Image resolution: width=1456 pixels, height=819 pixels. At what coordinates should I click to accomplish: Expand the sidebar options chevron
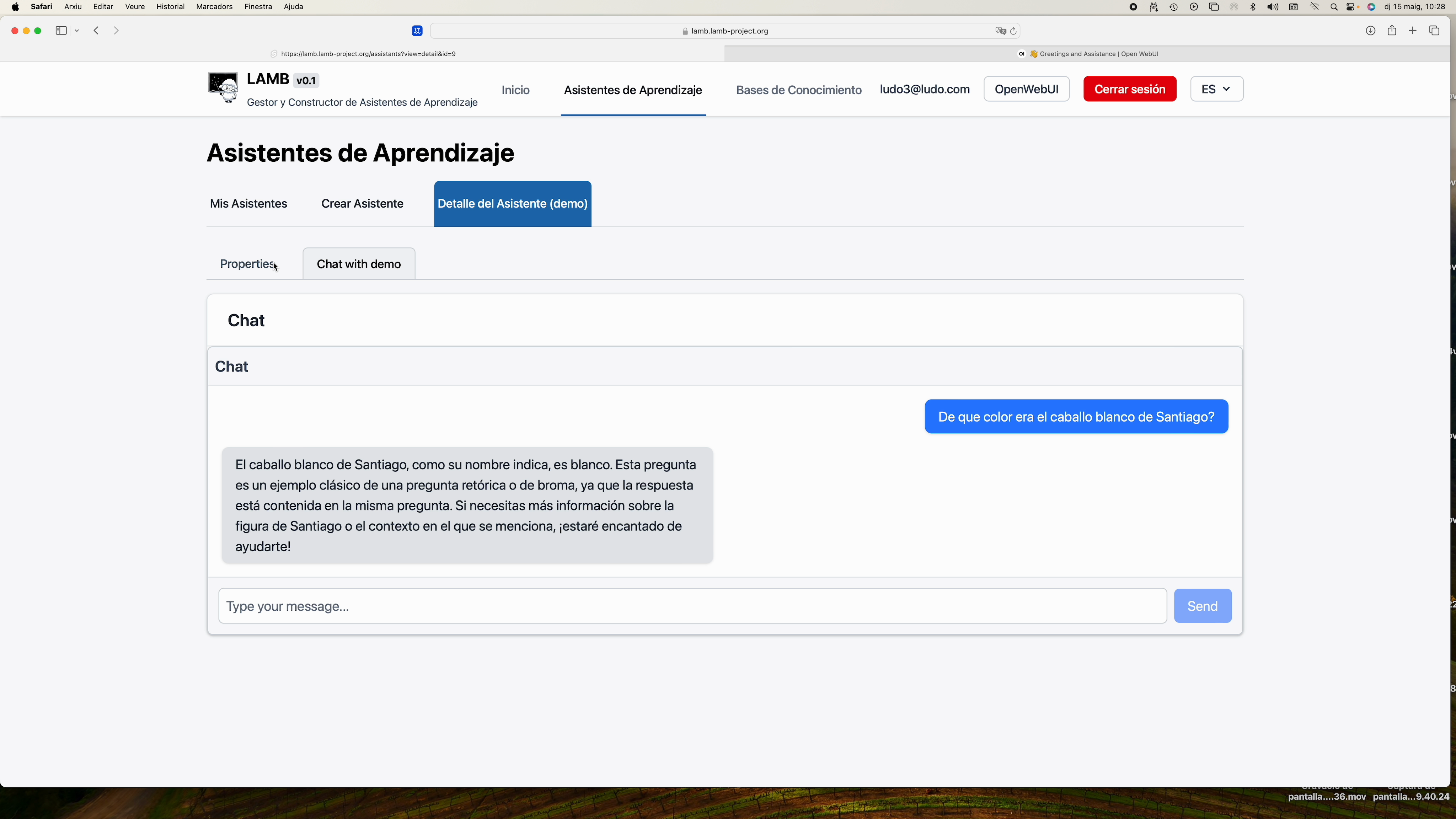(77, 31)
